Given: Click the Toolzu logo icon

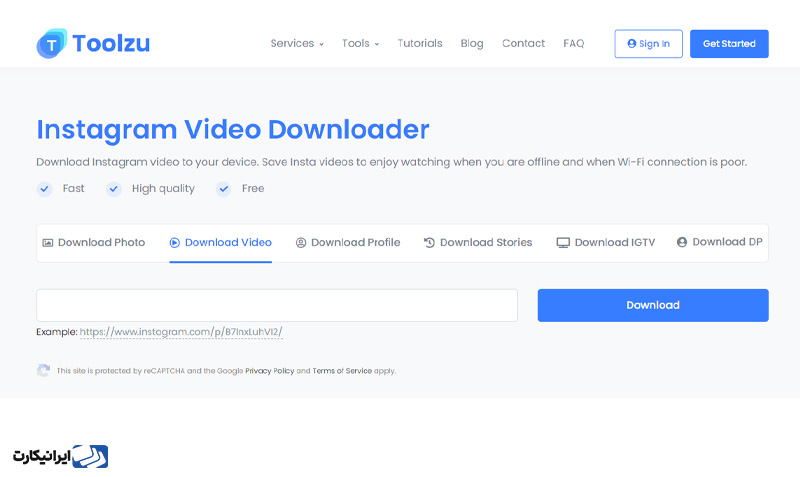Looking at the screenshot, I should [x=52, y=43].
